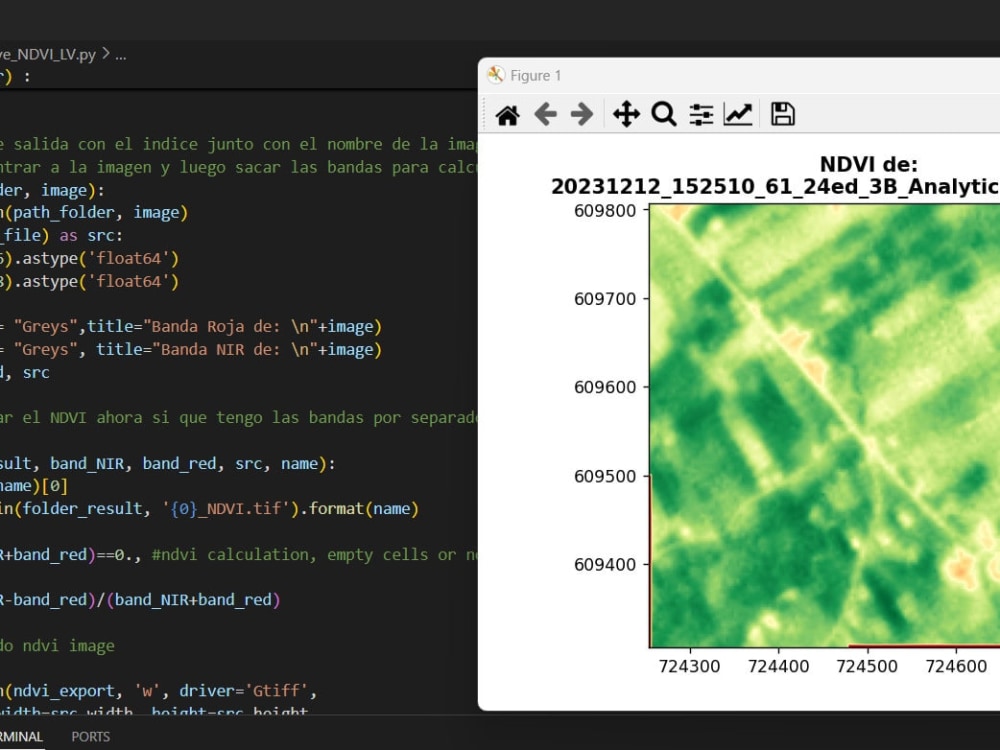Screen dimensions: 1000x750
Task: Go back to the previous plot view
Action: click(x=545, y=113)
